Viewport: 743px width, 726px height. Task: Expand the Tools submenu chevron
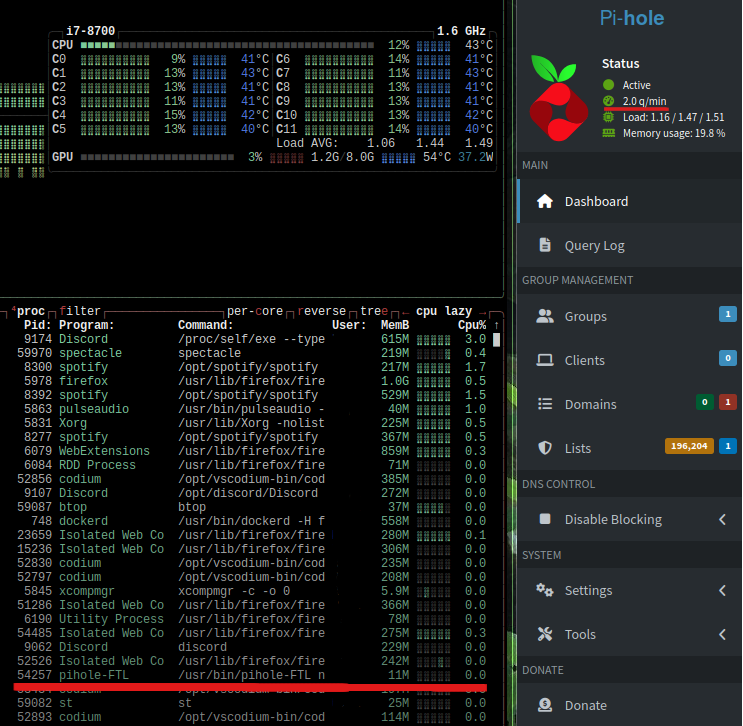pos(723,635)
